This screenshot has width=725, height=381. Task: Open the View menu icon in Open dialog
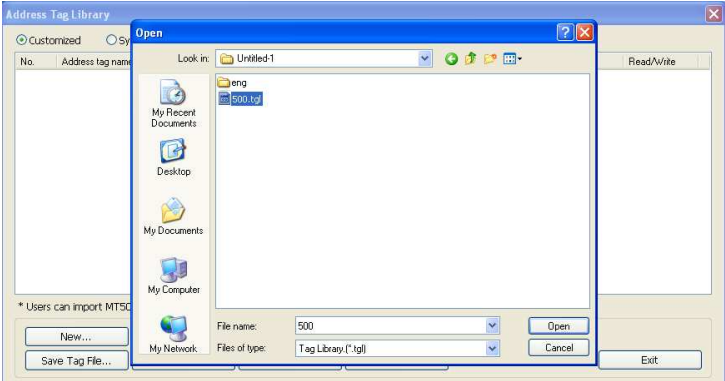click(x=512, y=59)
